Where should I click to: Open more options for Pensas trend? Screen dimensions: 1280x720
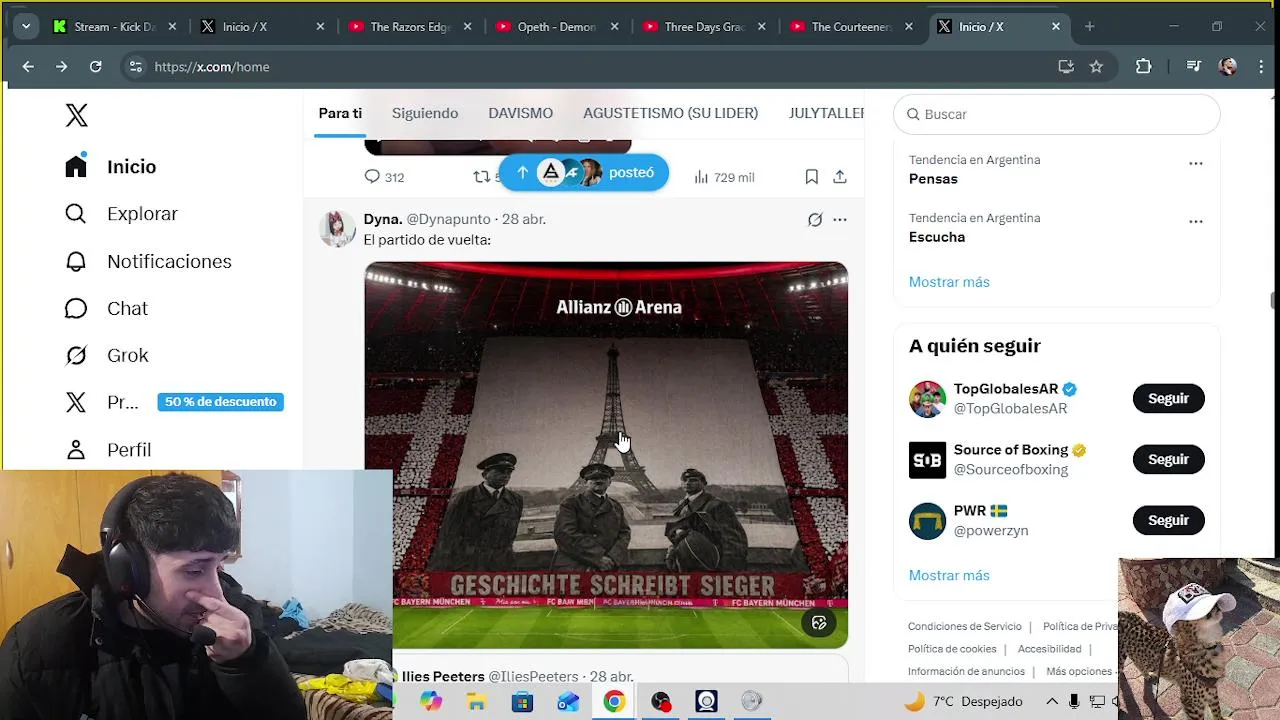pos(1196,163)
